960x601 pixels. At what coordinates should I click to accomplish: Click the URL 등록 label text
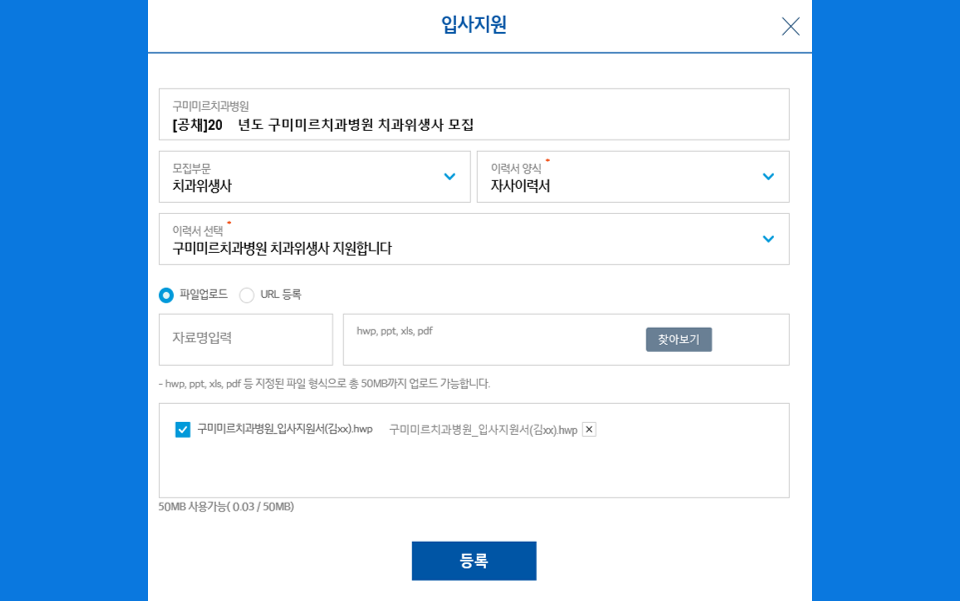click(x=280, y=295)
